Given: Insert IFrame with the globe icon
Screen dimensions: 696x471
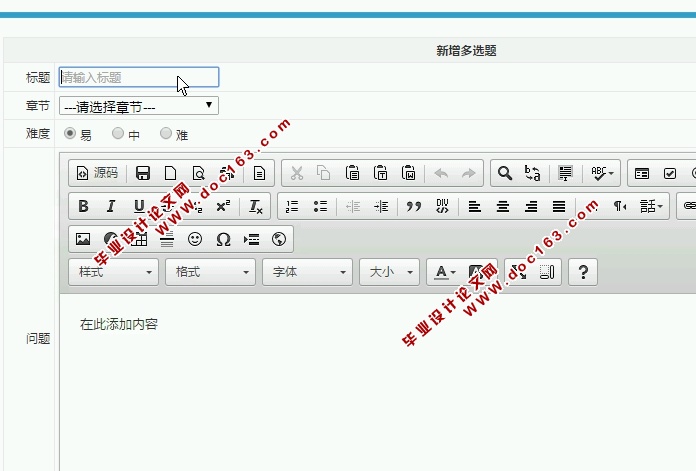Looking at the screenshot, I should click(279, 240).
